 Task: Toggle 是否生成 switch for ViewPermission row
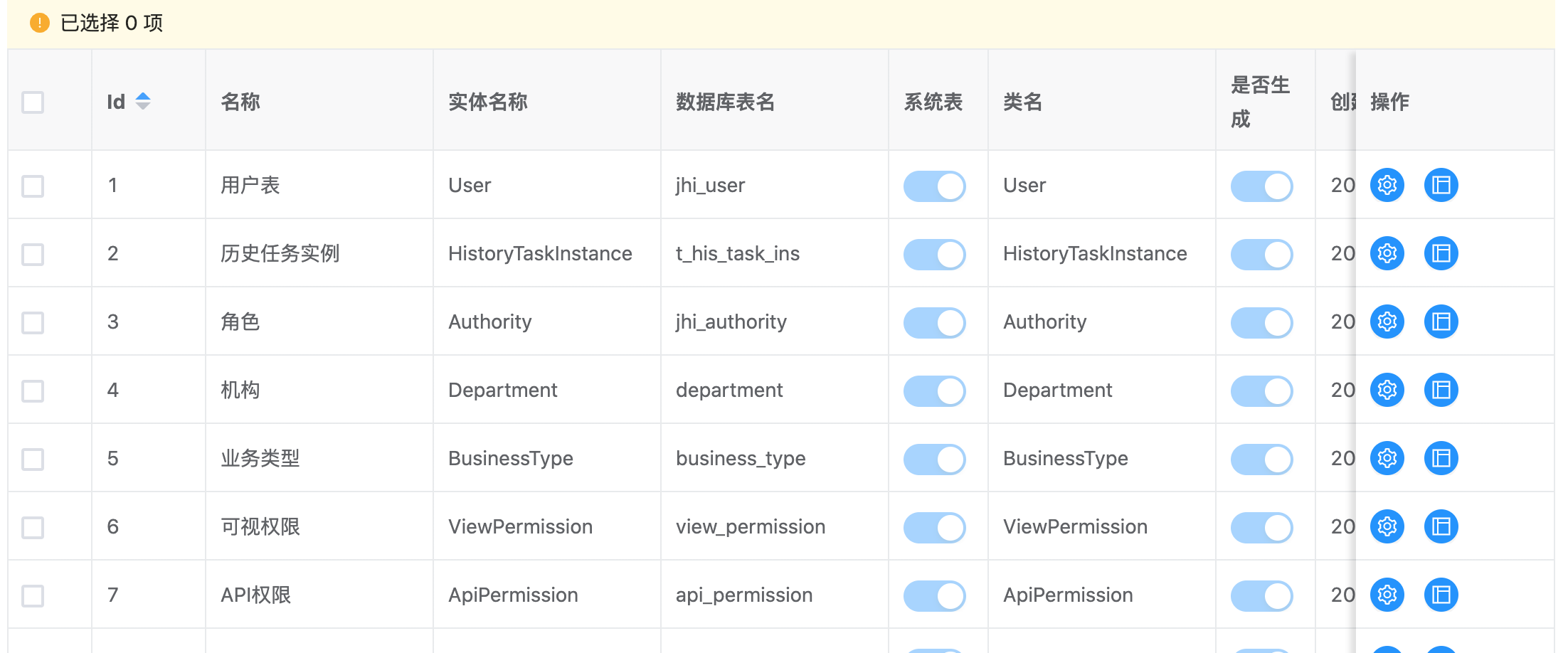click(1261, 527)
